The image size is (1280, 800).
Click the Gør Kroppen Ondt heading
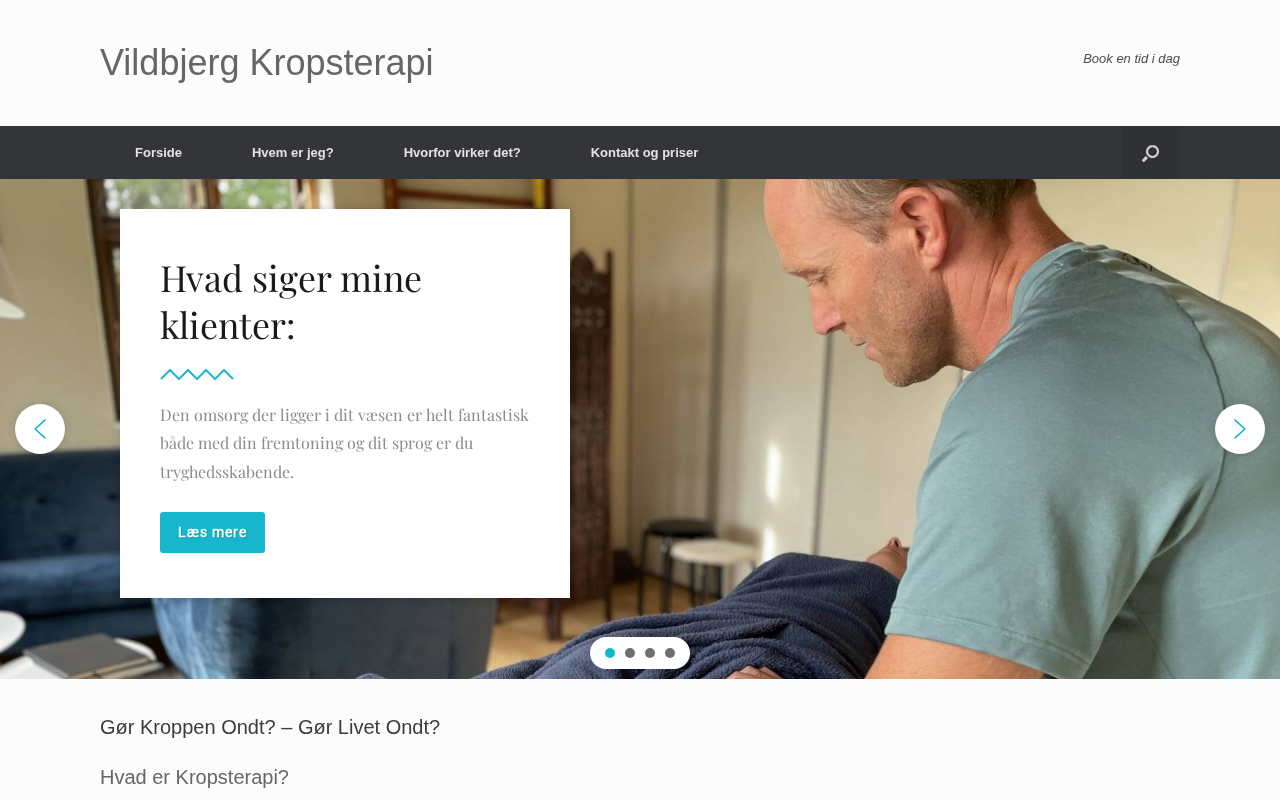click(x=270, y=727)
